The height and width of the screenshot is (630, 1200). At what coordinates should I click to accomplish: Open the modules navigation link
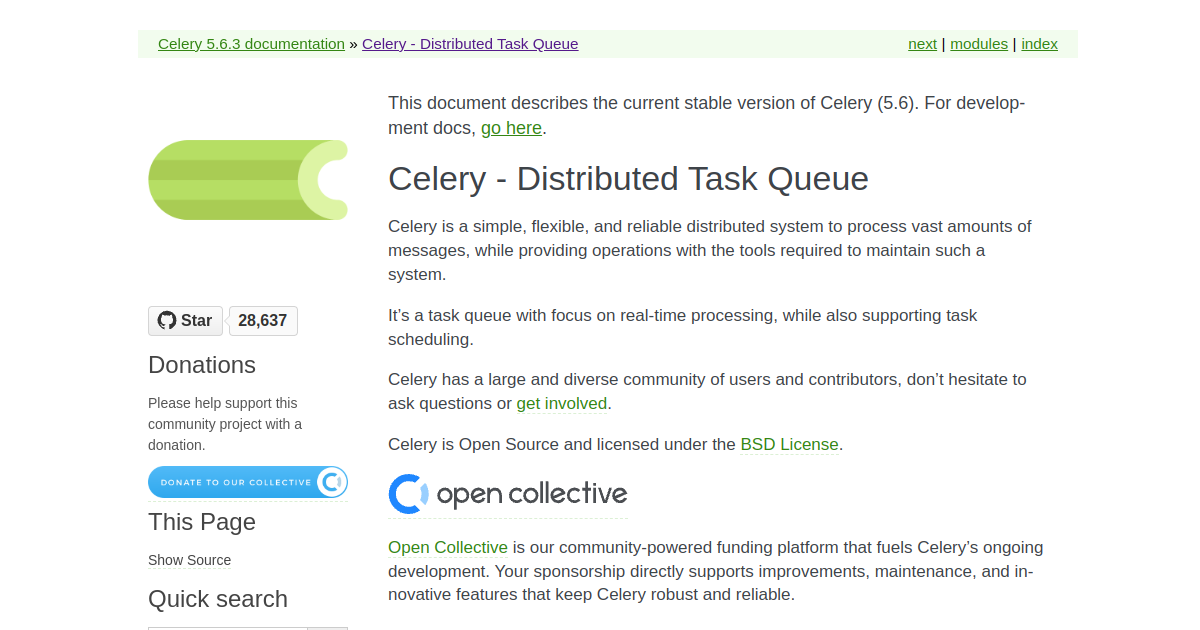coord(979,44)
